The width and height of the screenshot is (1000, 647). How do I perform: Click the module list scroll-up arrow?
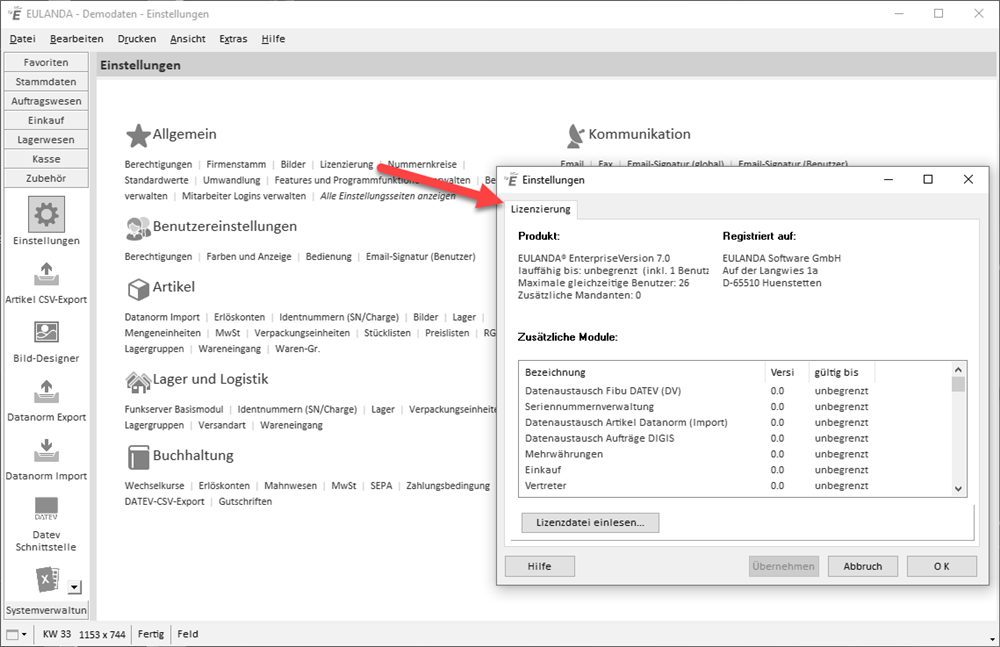pos(958,369)
